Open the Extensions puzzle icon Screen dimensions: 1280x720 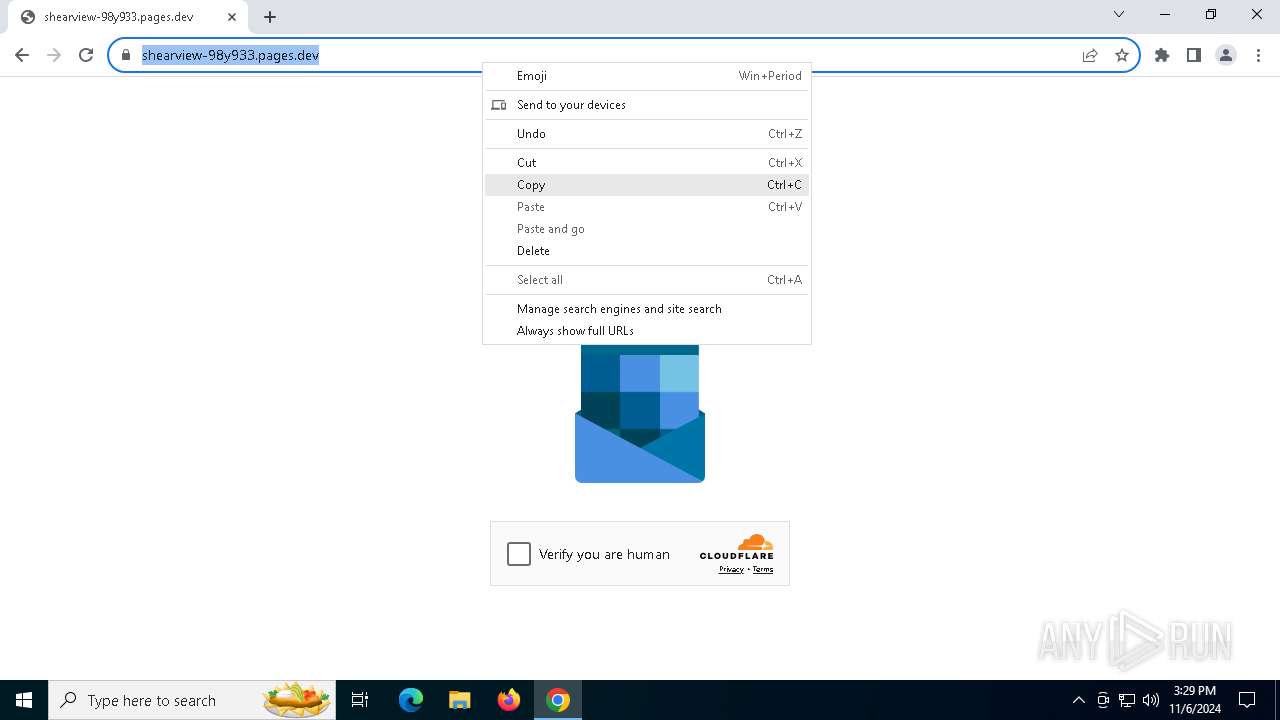pos(1162,55)
